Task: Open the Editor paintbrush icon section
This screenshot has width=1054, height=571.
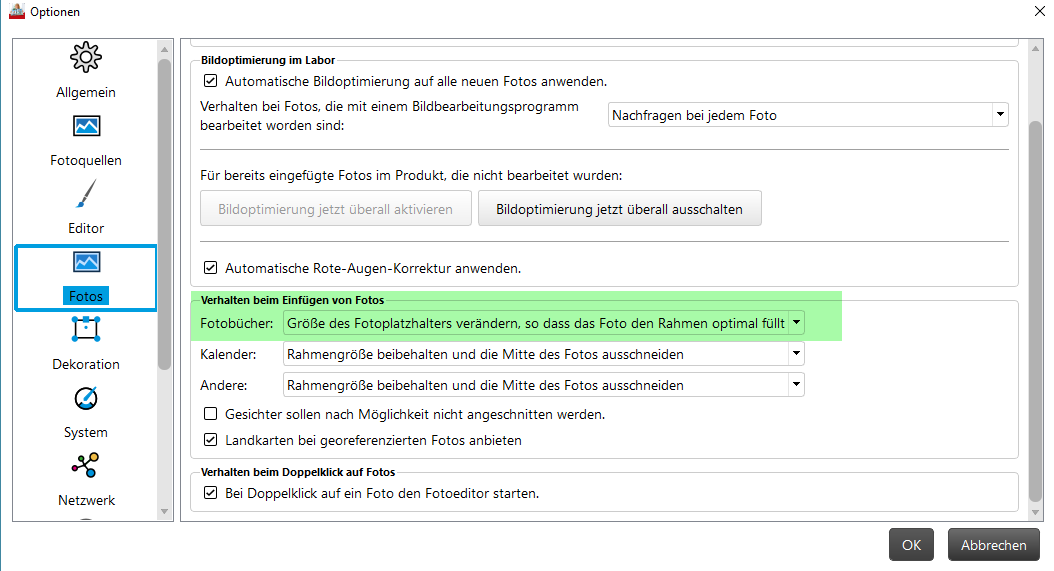Action: [x=86, y=194]
